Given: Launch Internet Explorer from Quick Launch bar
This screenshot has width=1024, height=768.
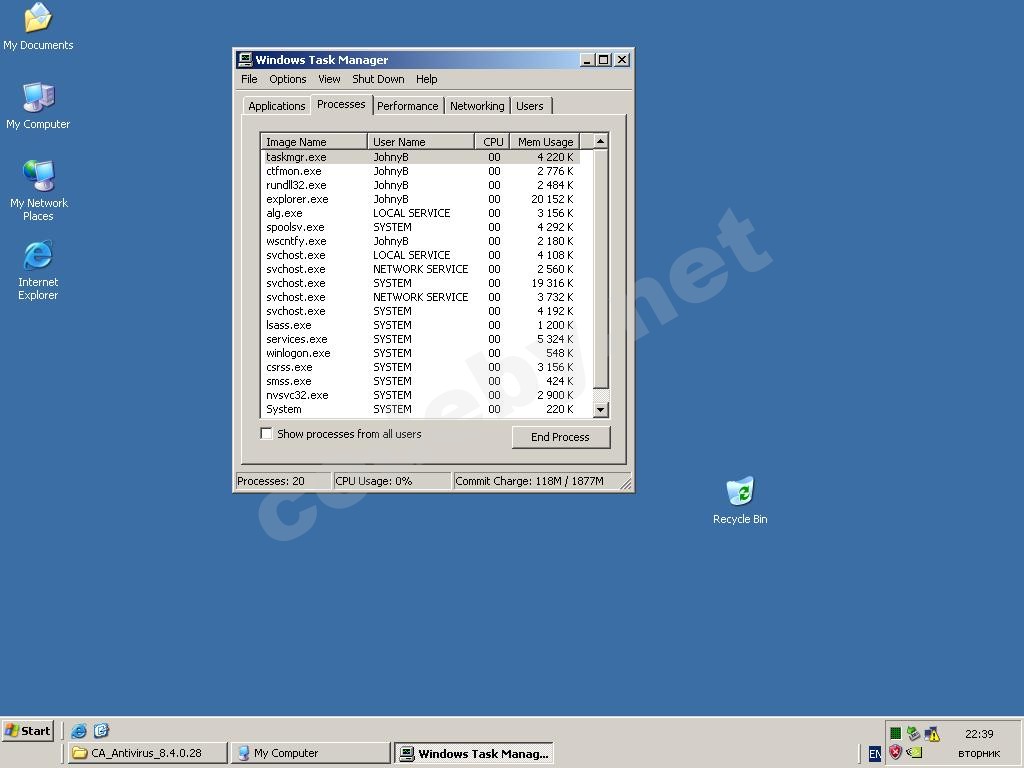Looking at the screenshot, I should 79,731.
